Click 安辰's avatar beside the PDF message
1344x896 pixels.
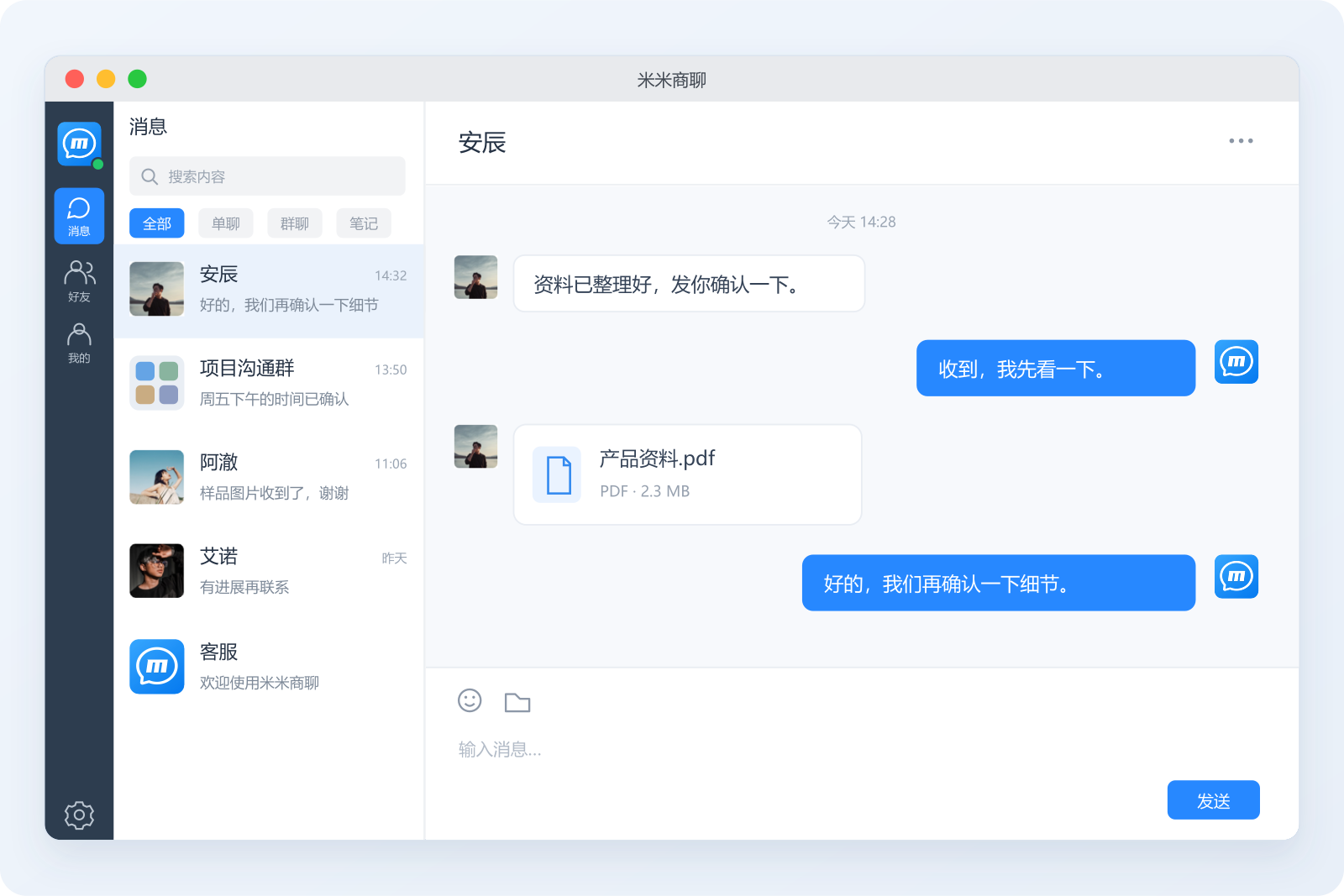coord(475,446)
